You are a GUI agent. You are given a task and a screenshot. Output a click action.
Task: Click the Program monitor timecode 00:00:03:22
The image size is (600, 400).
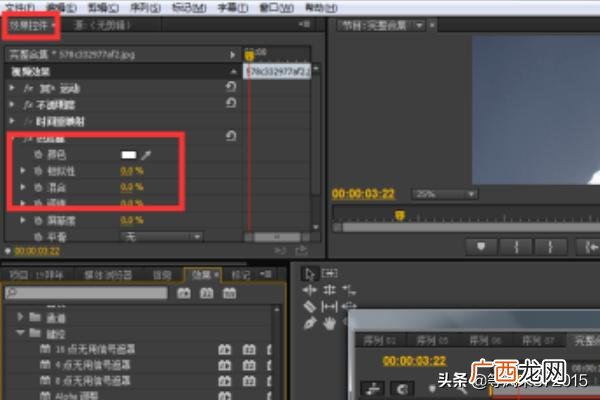coord(363,194)
